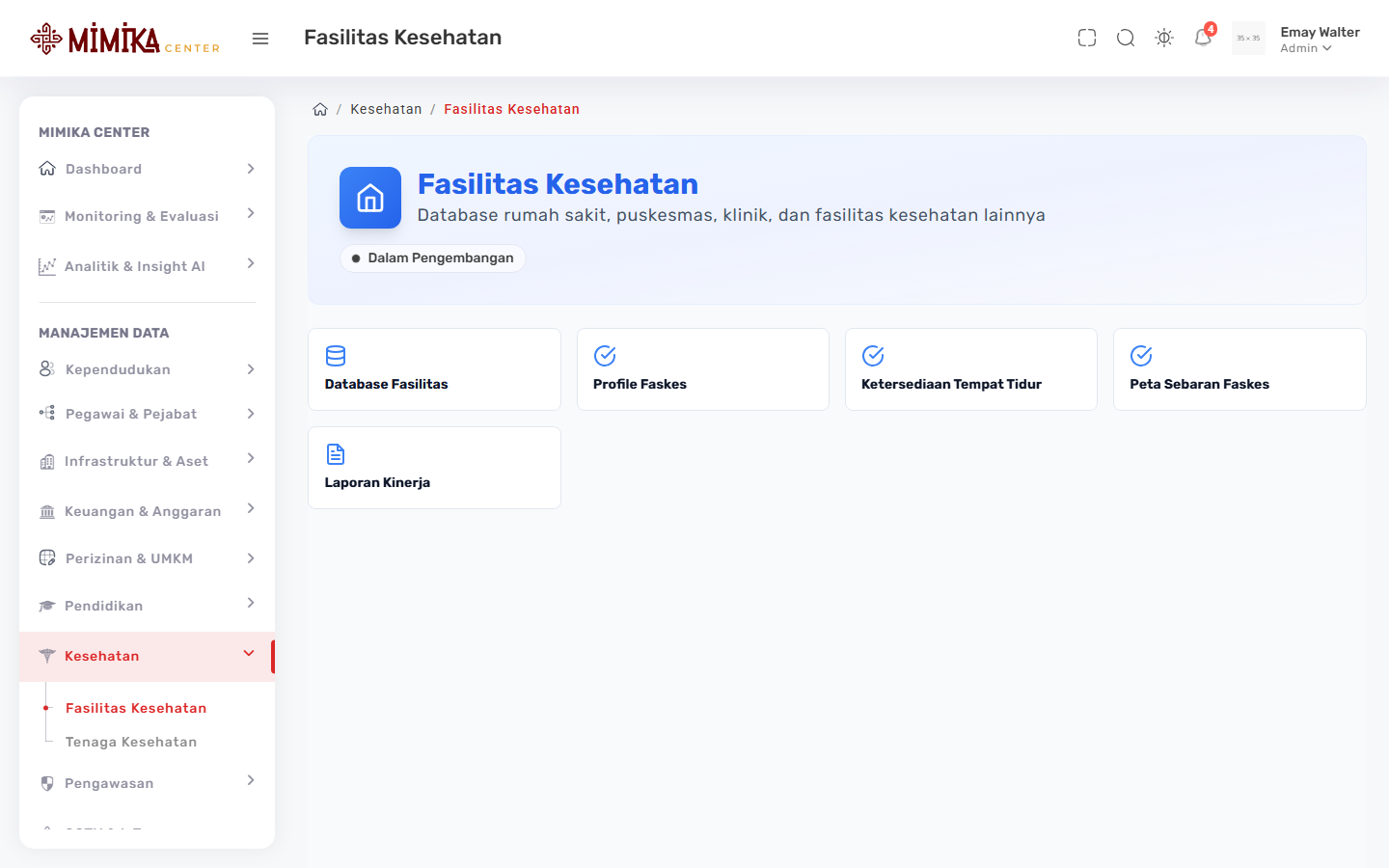1389x868 pixels.
Task: Click the Infrastruktur building icon
Action: (x=47, y=462)
